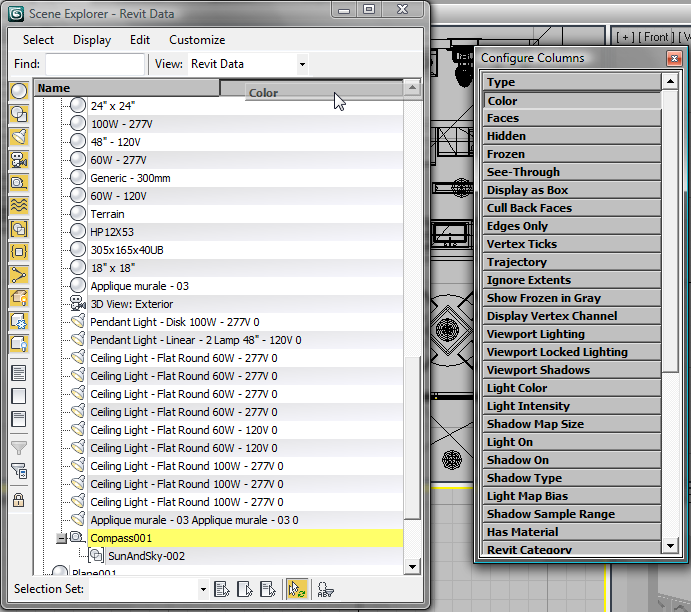Click the third selection set icon at bottom
This screenshot has width=691, height=612.
coord(267,589)
